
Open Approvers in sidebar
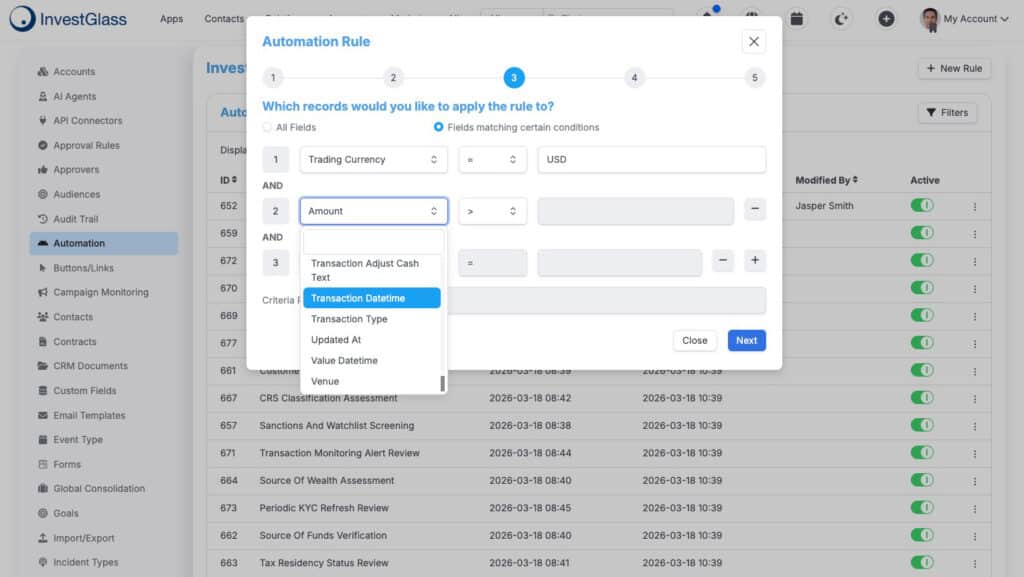coord(69,170)
